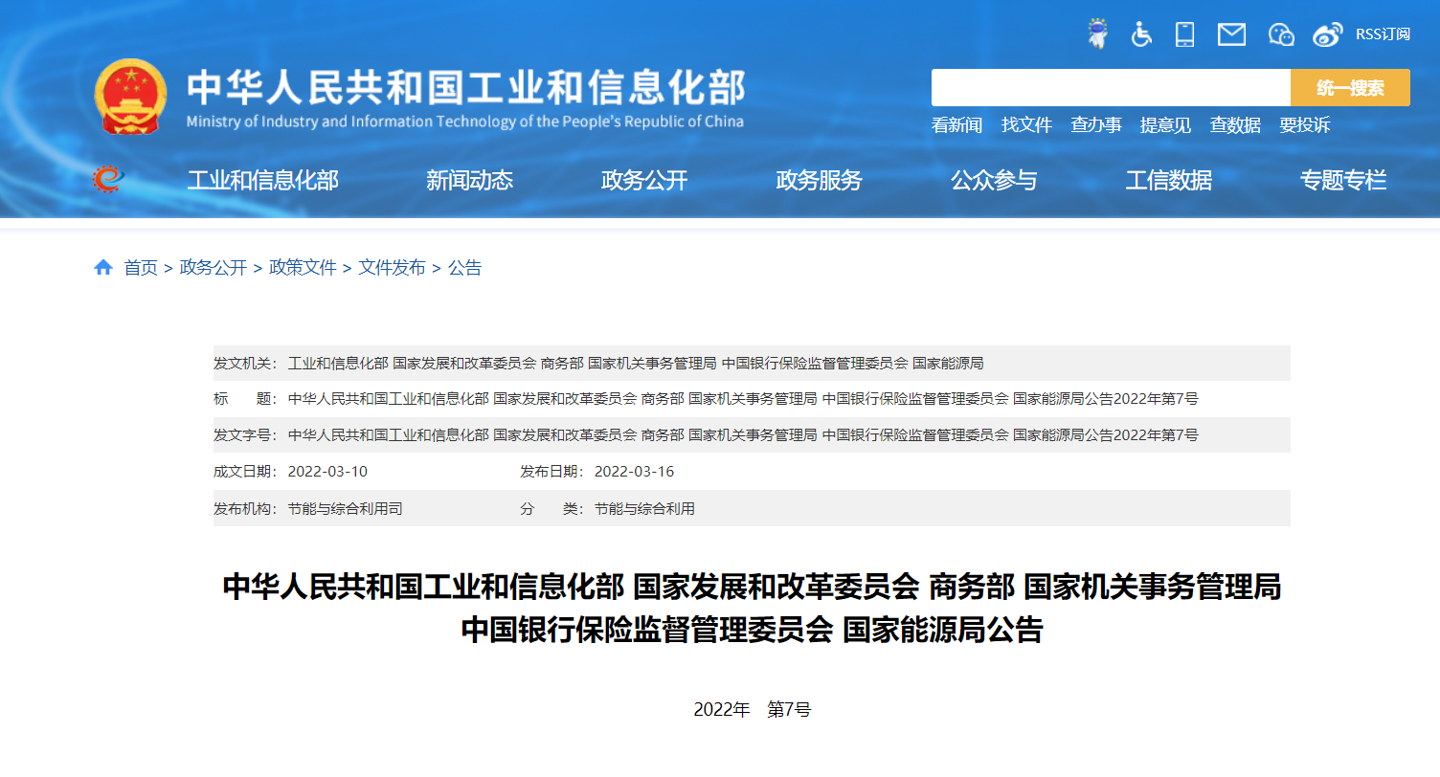Go to 专题专栏 in the navigation bar

coord(1343,180)
